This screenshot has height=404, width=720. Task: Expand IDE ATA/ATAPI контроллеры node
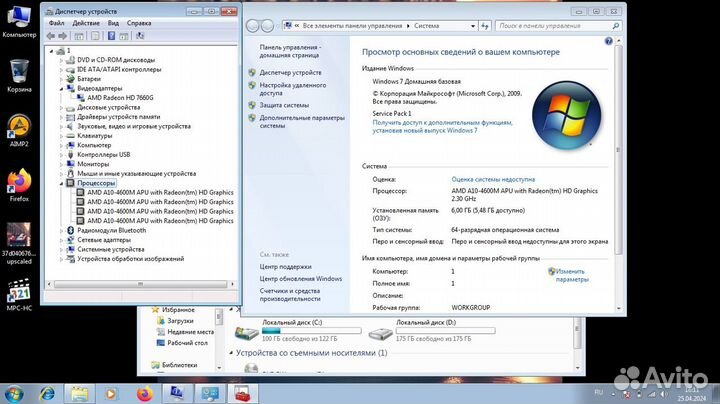[61, 70]
